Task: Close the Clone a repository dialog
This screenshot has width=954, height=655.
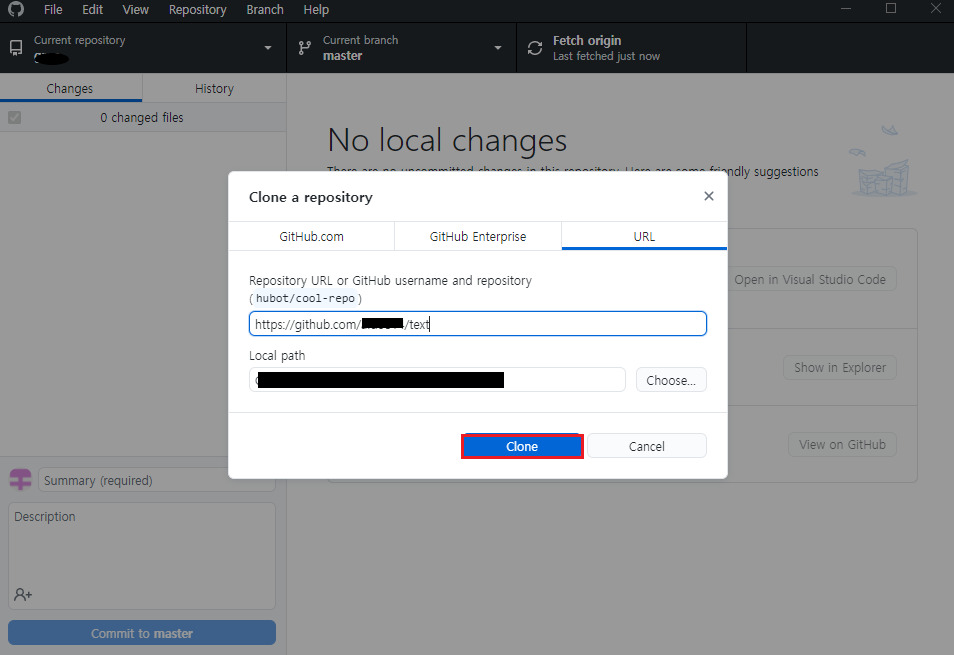Action: pos(709,196)
